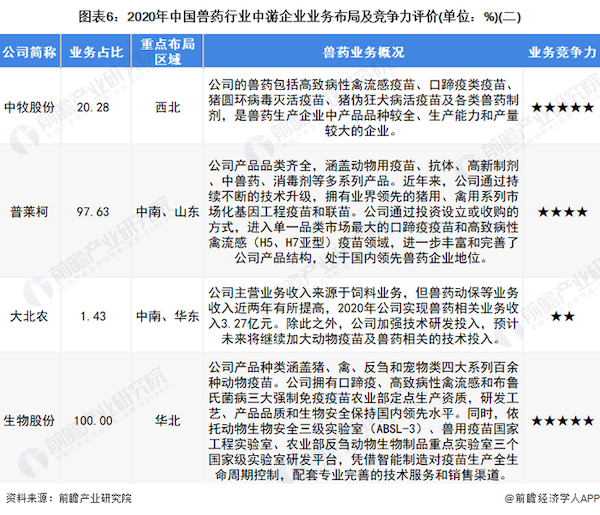The height and width of the screenshot is (515, 600).
Task: Click the value 1.43
Action: coord(93,316)
